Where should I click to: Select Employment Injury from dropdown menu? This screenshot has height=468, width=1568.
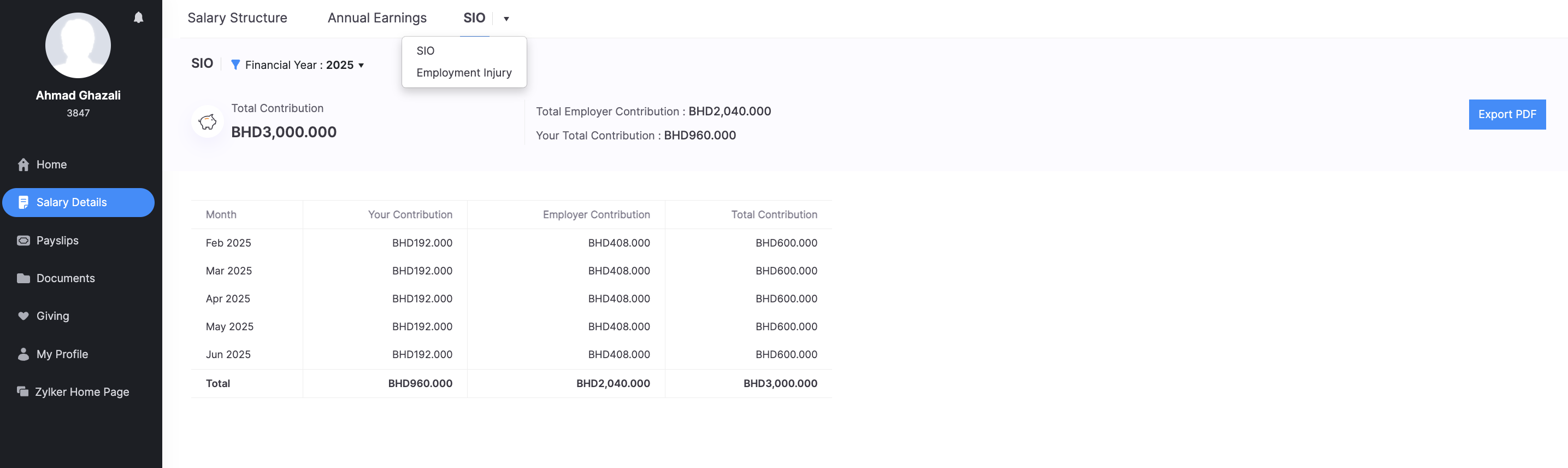click(x=464, y=73)
